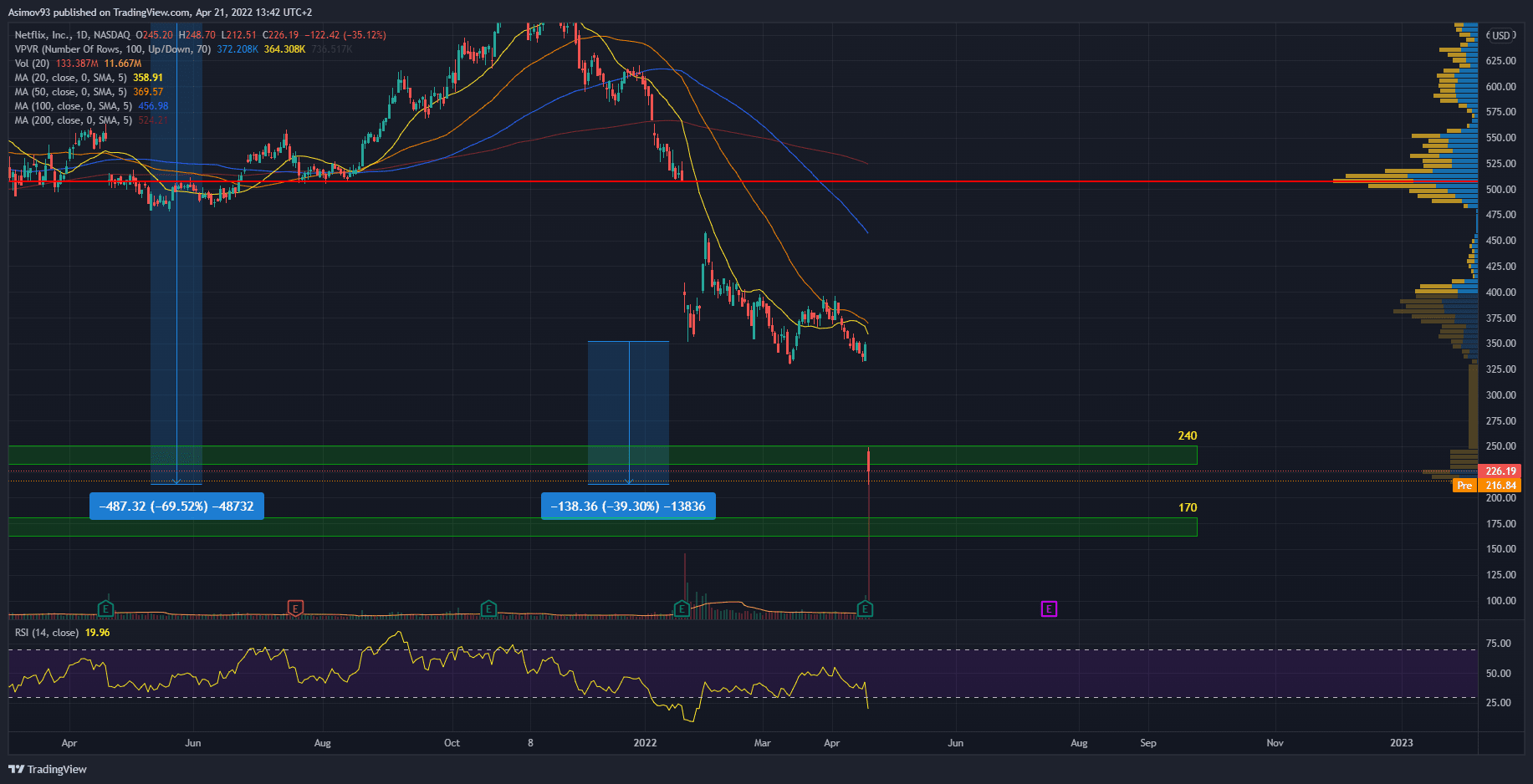
Task: Click the purple upcoming earnings E marker
Action: click(1049, 608)
